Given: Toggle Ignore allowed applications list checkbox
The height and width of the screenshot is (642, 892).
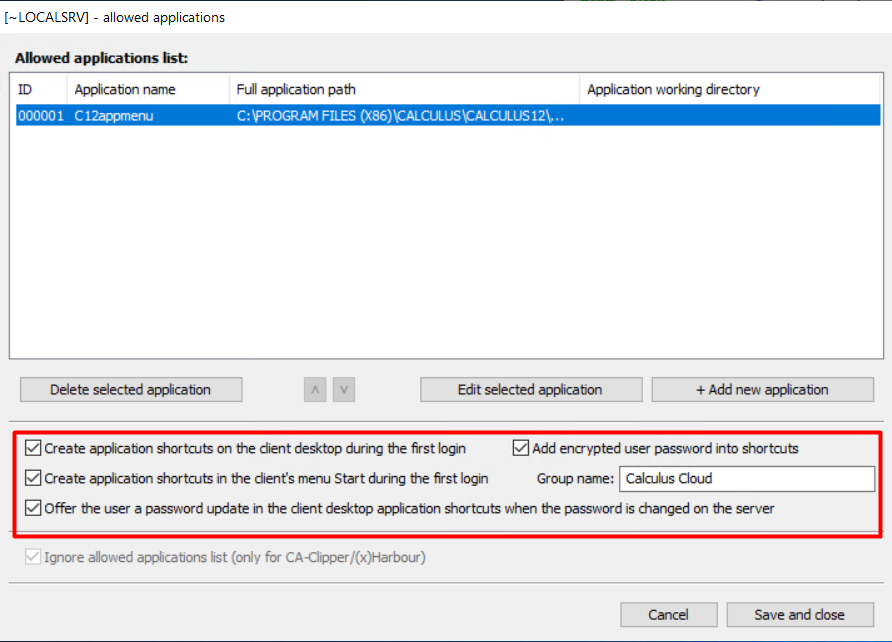Looking at the screenshot, I should pyautogui.click(x=34, y=557).
